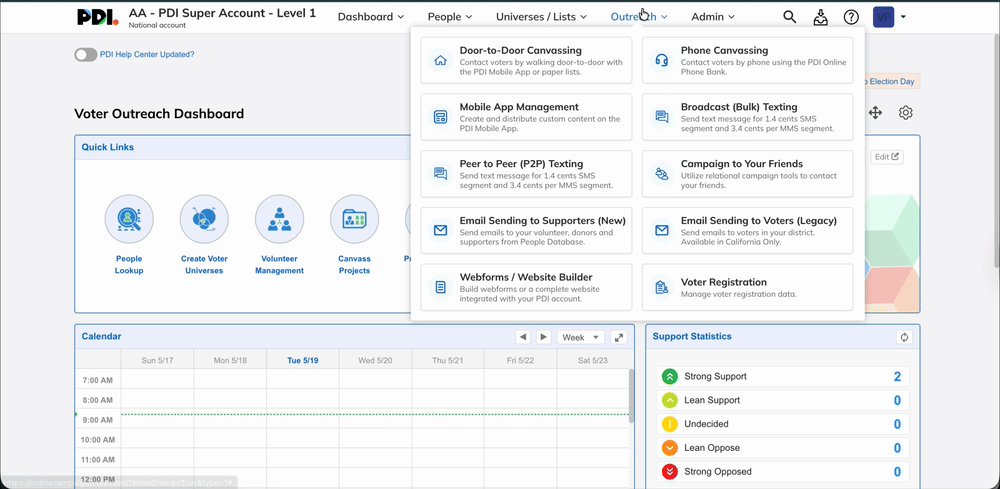
Task: Click the Sat 5/23 column header
Action: 593,360
